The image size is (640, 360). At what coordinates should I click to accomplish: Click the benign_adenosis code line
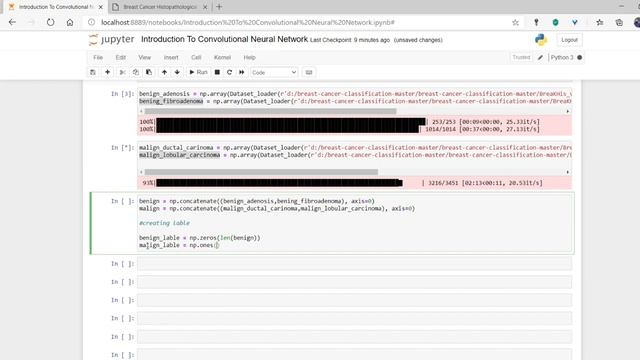[x=355, y=94]
